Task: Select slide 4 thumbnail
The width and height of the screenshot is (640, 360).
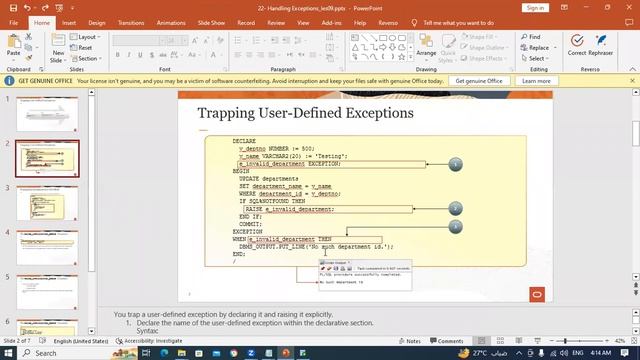Action: 47,248
